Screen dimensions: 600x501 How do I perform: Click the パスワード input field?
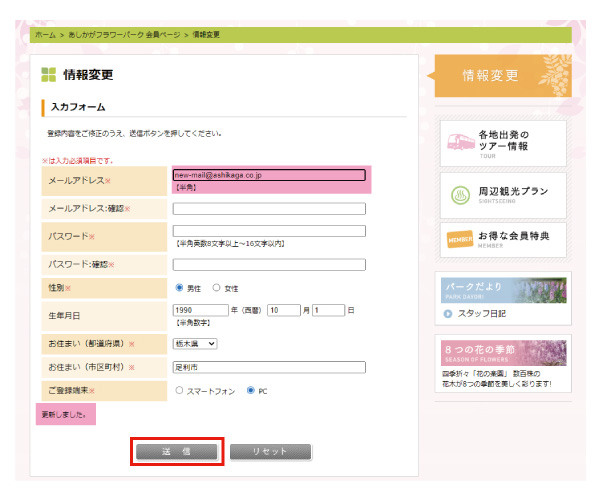click(269, 231)
